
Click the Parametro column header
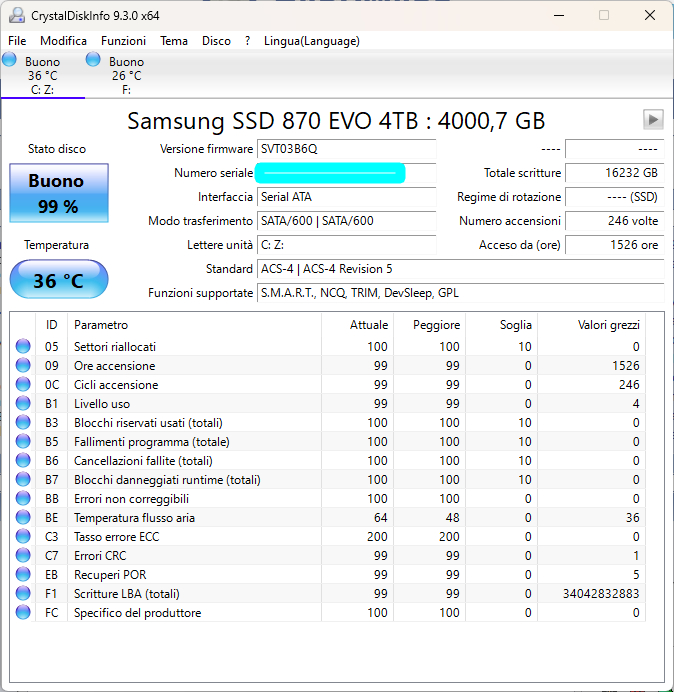point(195,325)
